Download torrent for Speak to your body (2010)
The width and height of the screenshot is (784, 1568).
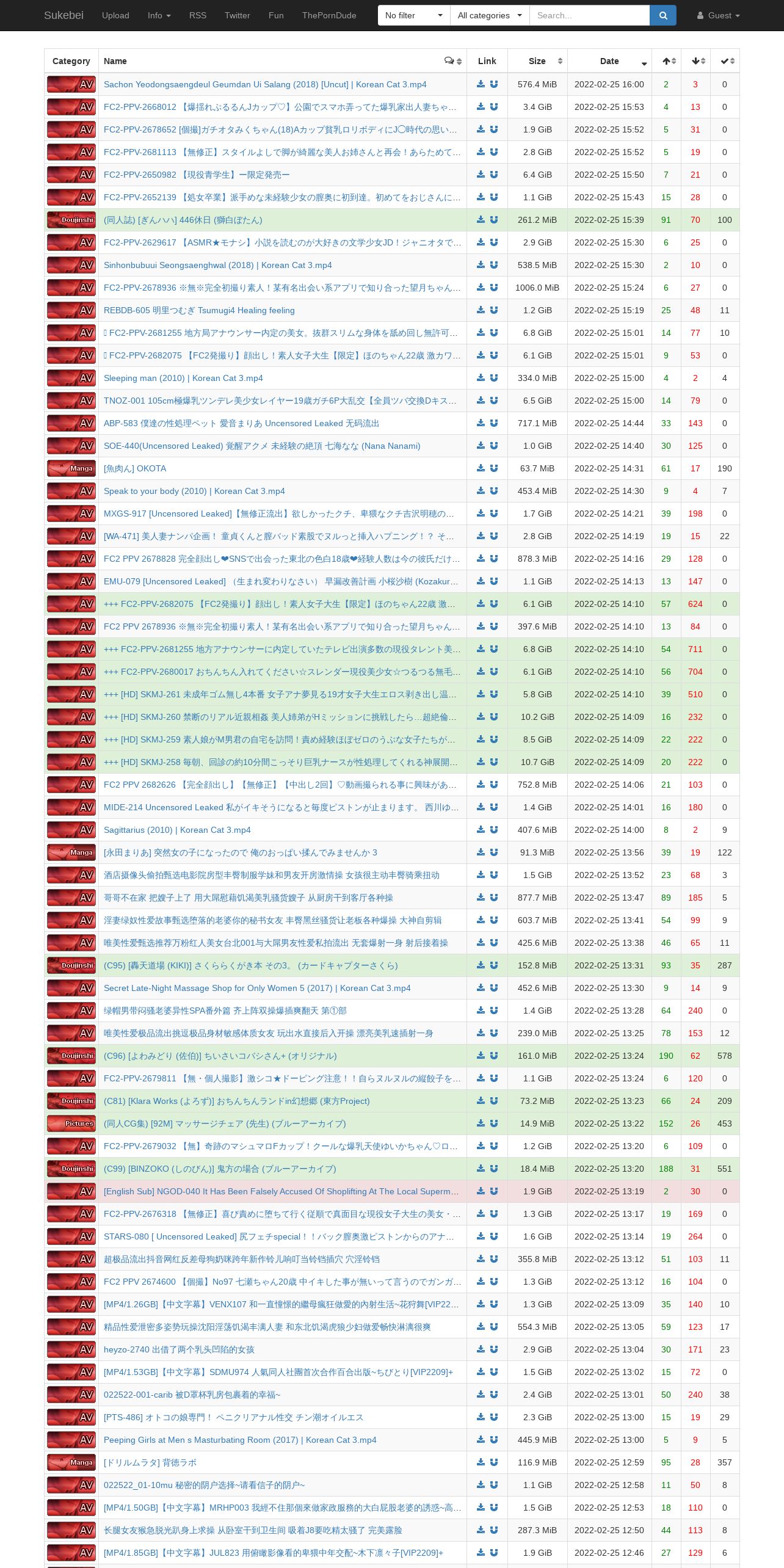point(481,491)
